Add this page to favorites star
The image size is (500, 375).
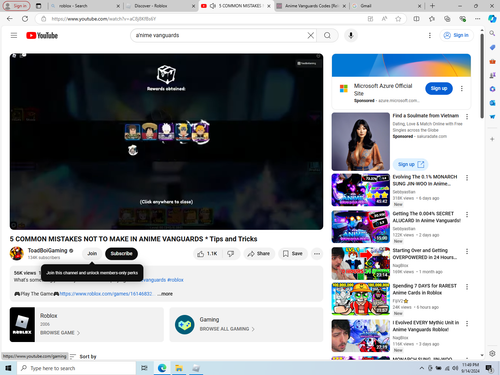398,19
